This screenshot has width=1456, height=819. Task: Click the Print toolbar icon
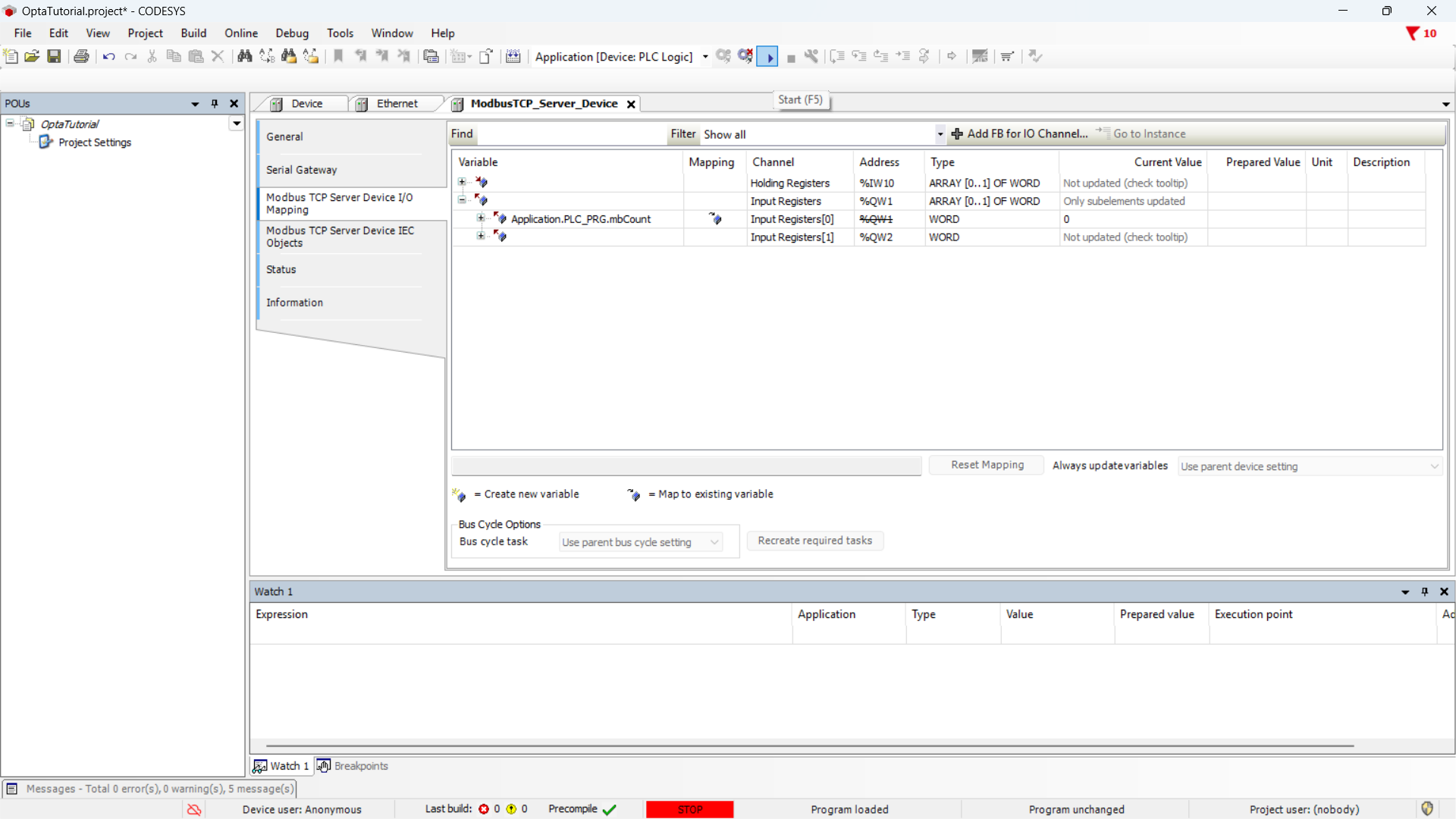(81, 57)
